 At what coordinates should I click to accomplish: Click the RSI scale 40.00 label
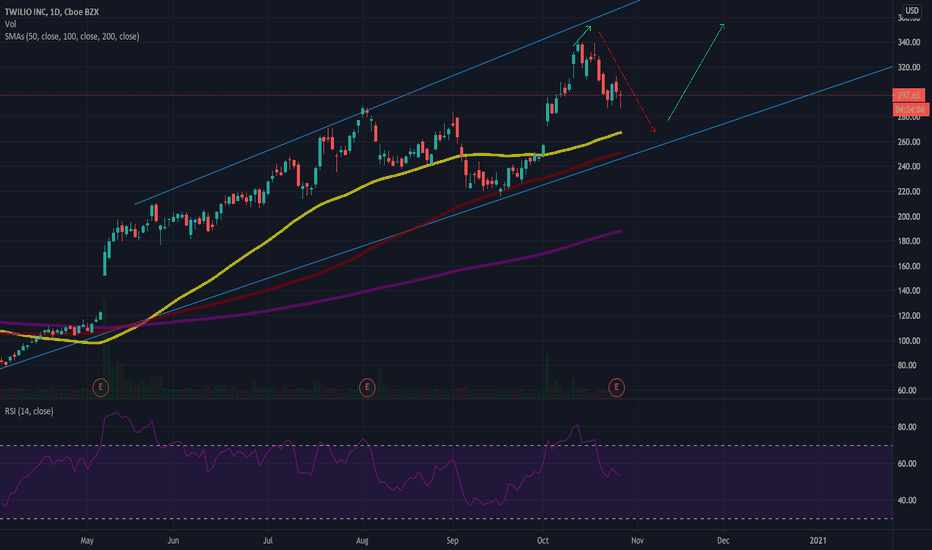(906, 501)
